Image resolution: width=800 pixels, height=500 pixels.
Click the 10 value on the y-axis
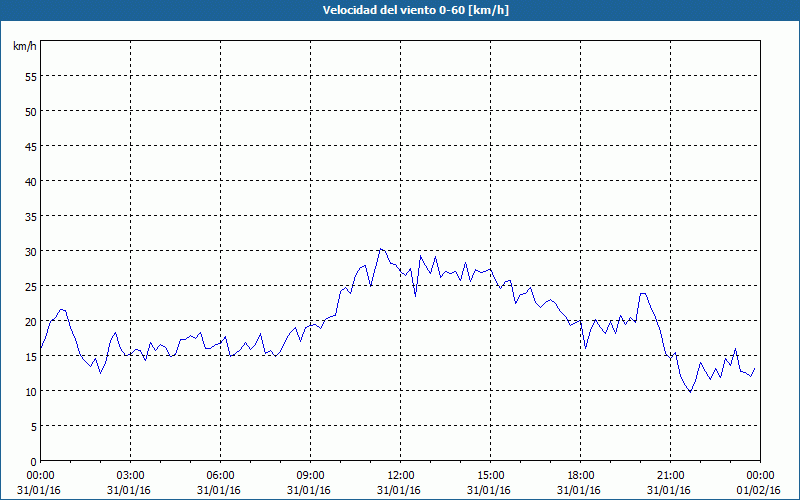(x=31, y=391)
